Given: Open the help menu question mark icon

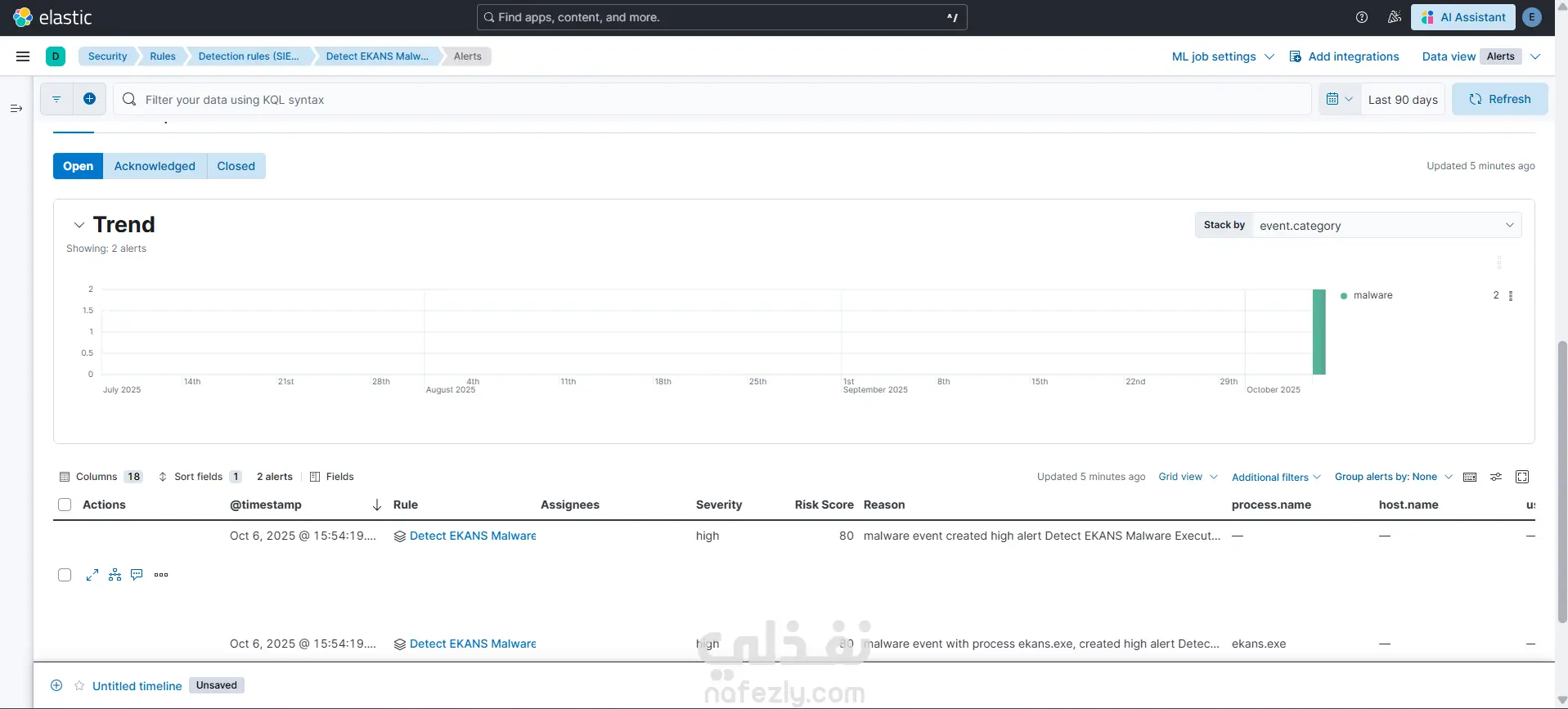Looking at the screenshot, I should click(1362, 17).
